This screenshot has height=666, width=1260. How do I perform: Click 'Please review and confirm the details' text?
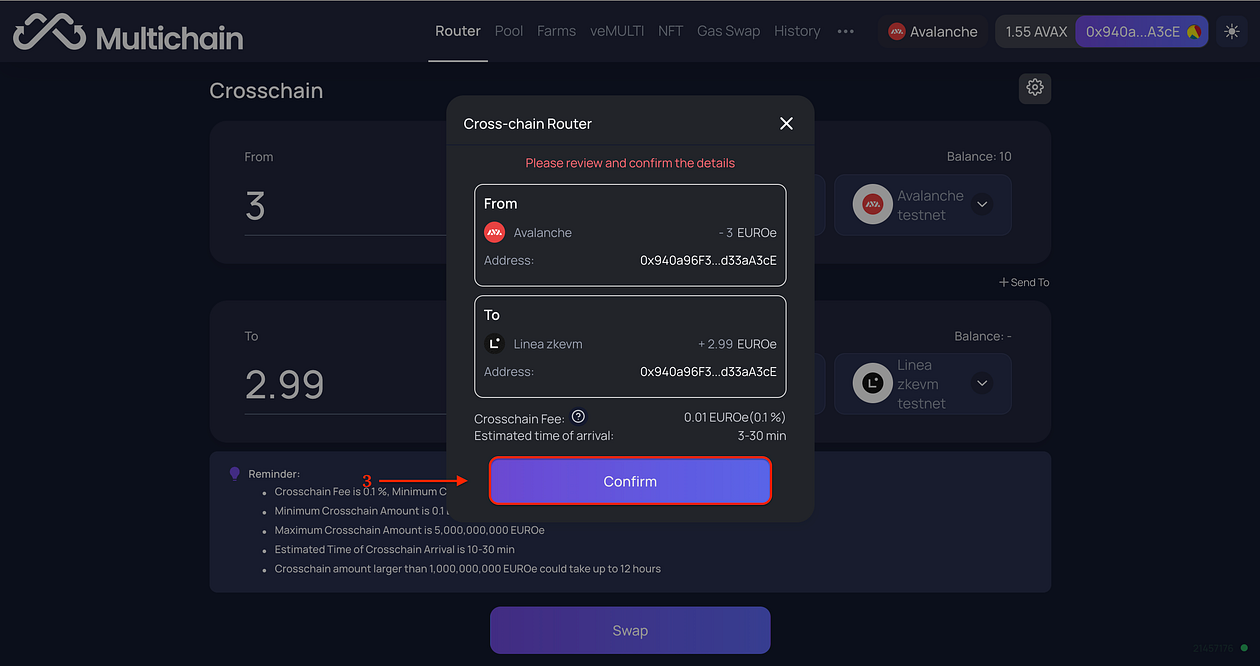pos(630,163)
